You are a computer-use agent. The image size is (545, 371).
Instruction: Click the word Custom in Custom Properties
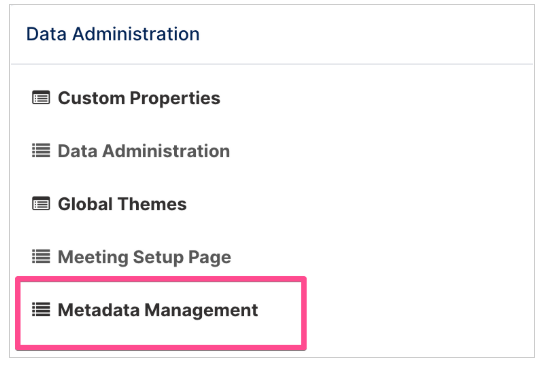click(x=91, y=98)
